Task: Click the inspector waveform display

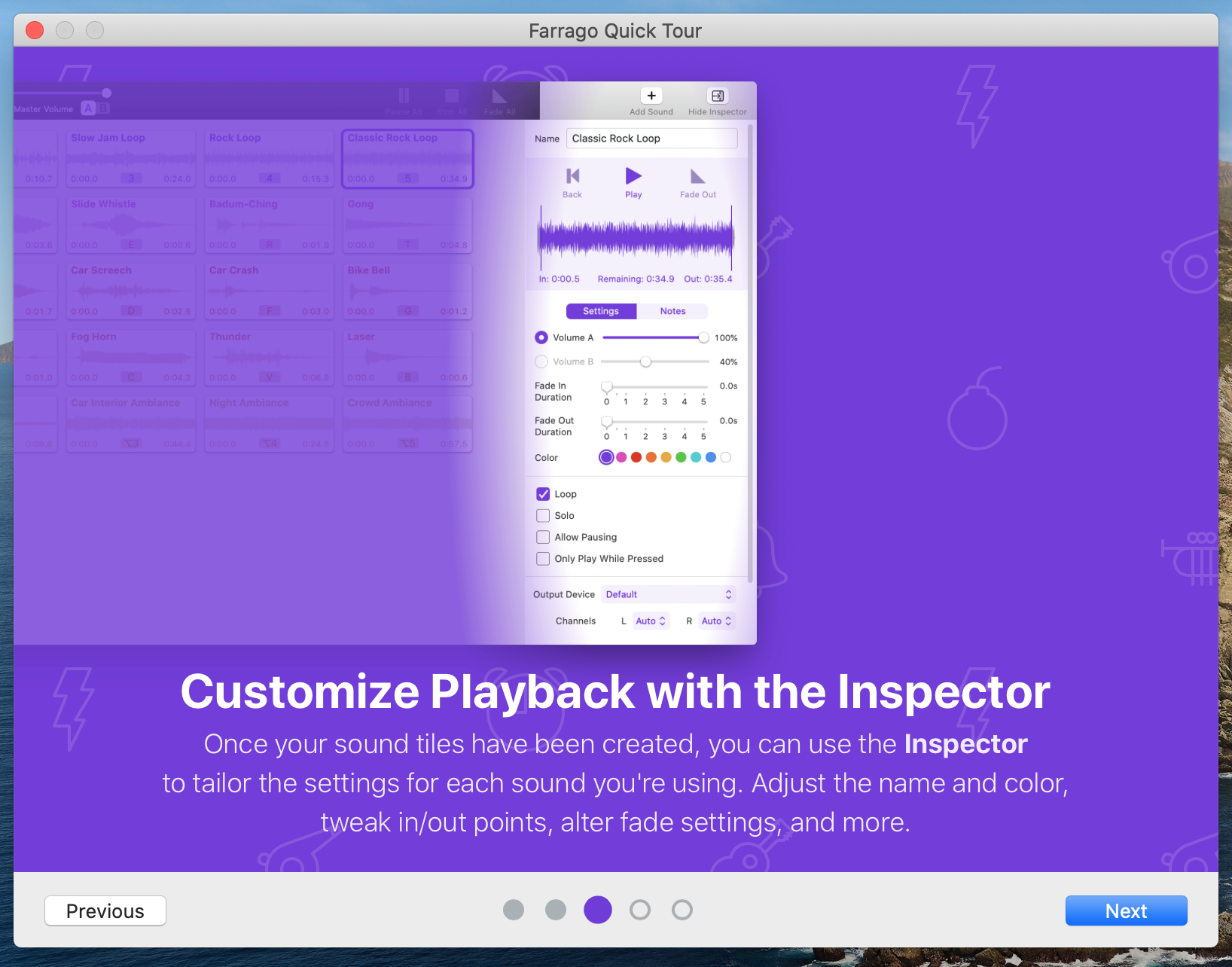Action: (x=636, y=238)
